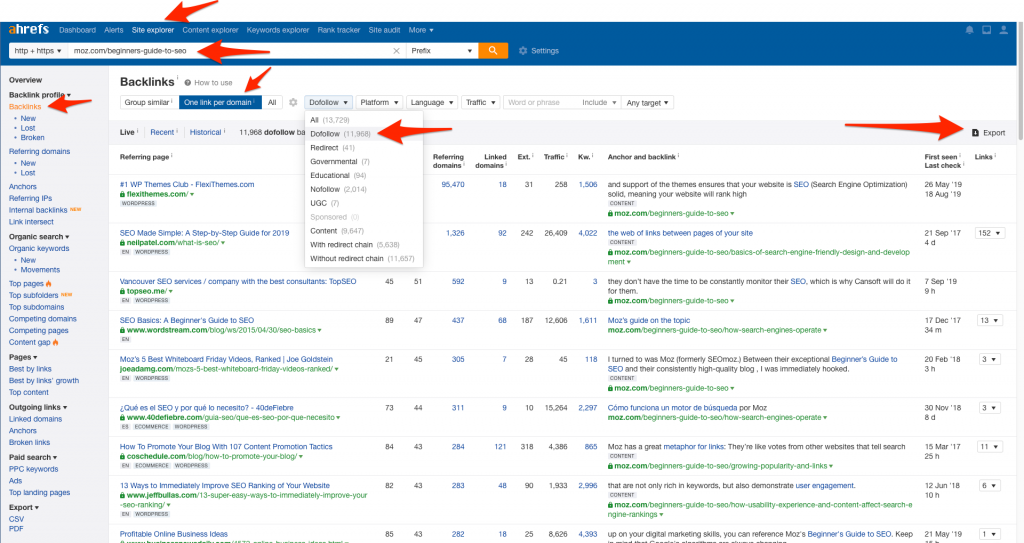Open the notifications bell icon
This screenshot has width=1024, height=543.
[969, 30]
